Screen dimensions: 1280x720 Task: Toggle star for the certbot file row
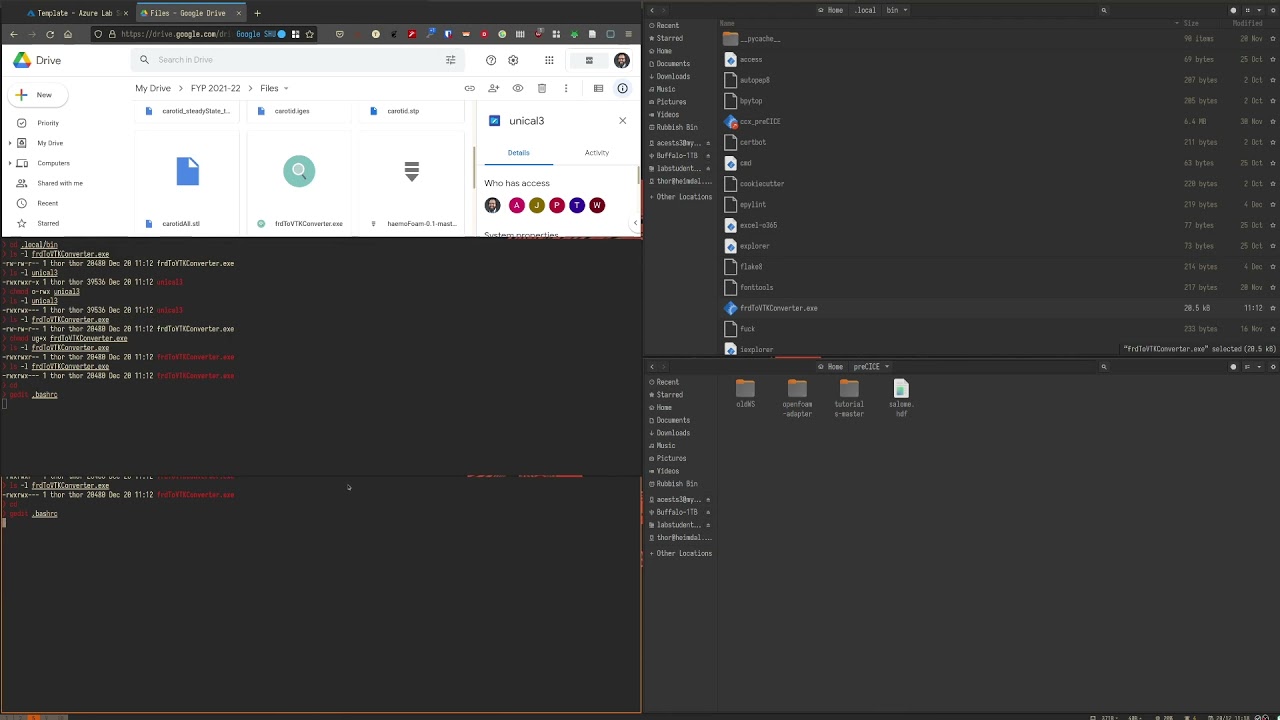coord(1273,142)
